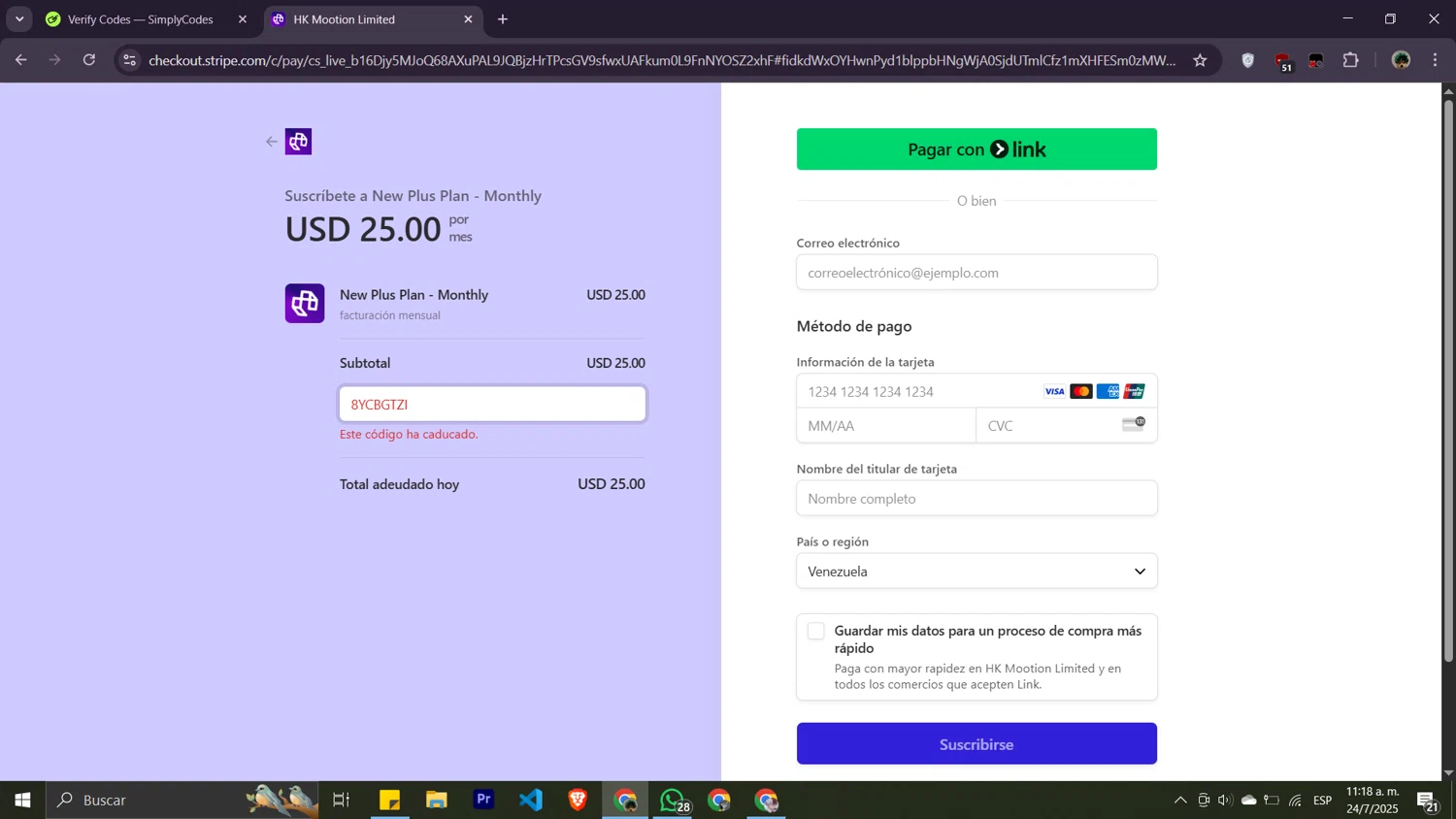This screenshot has width=1456, height=819.
Task: Open Chrome three-dot menu
Action: point(1435,60)
